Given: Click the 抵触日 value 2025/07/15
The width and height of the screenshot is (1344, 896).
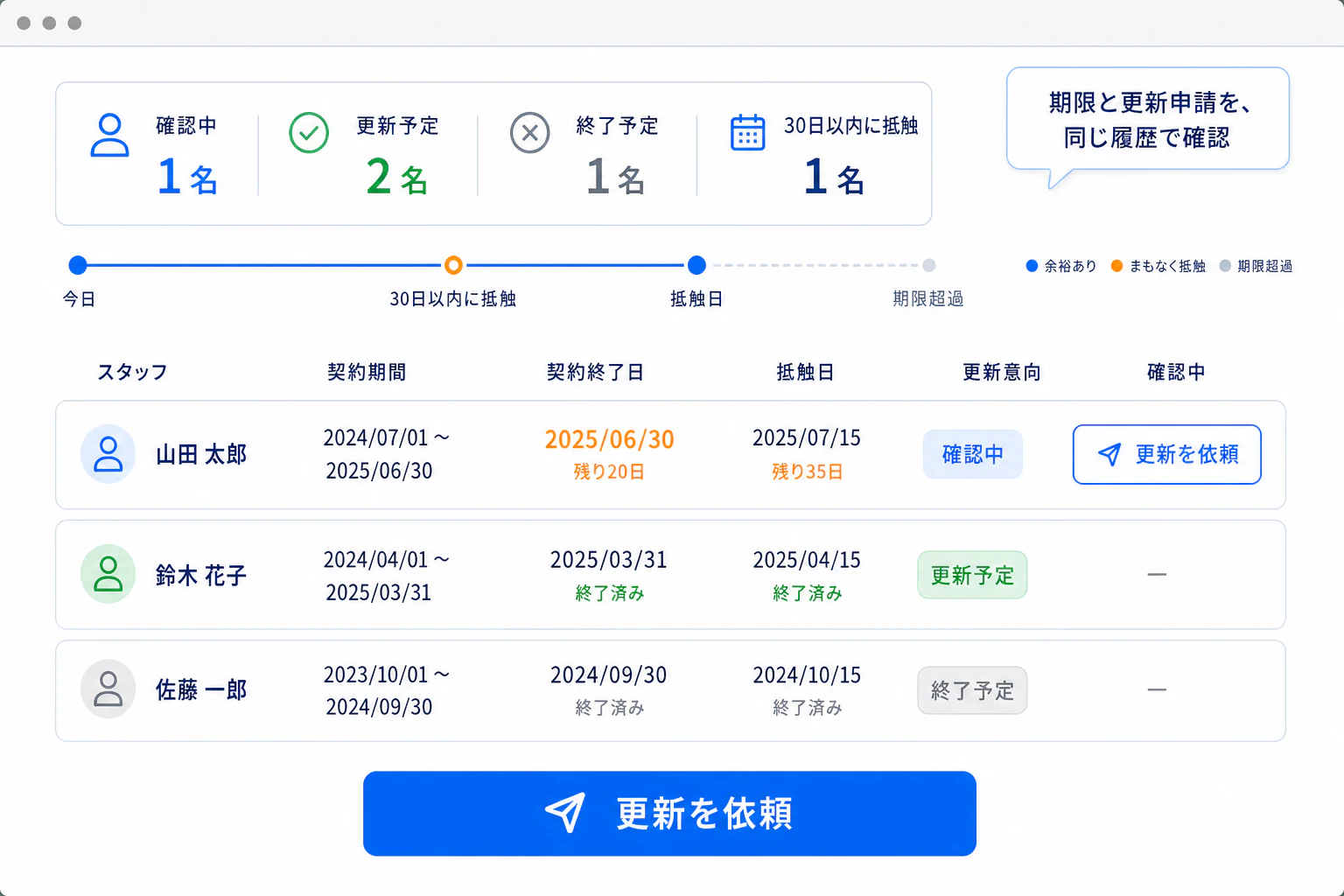Looking at the screenshot, I should [x=807, y=437].
